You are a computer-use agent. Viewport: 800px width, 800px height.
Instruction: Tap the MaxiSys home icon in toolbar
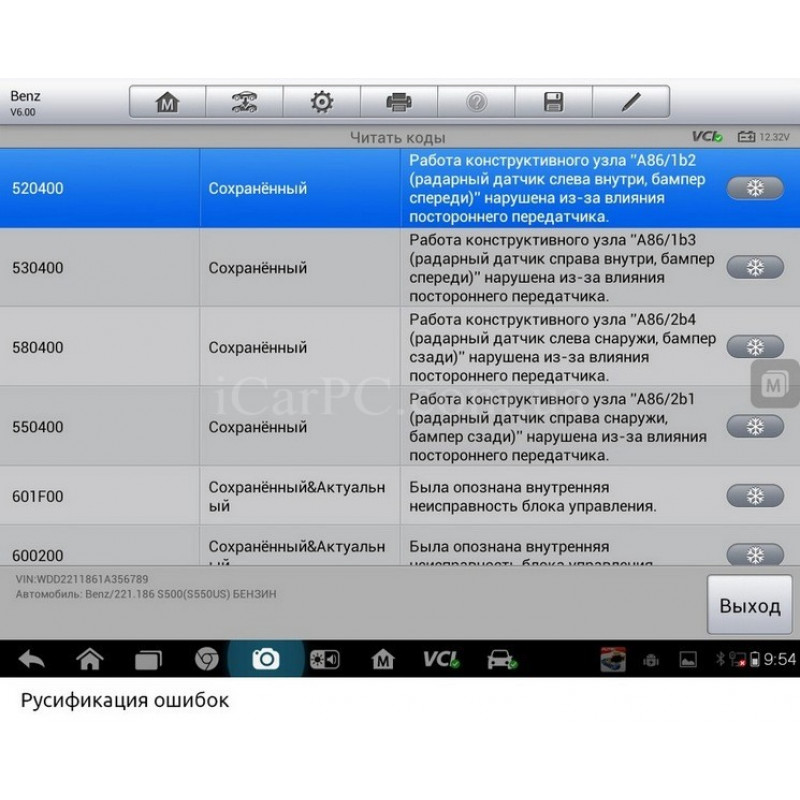click(167, 102)
